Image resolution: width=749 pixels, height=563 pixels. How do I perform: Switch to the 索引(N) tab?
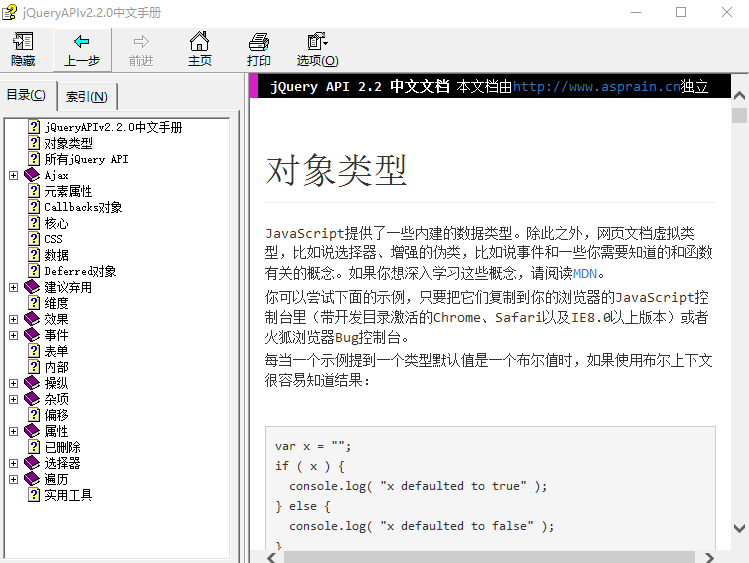(87, 97)
